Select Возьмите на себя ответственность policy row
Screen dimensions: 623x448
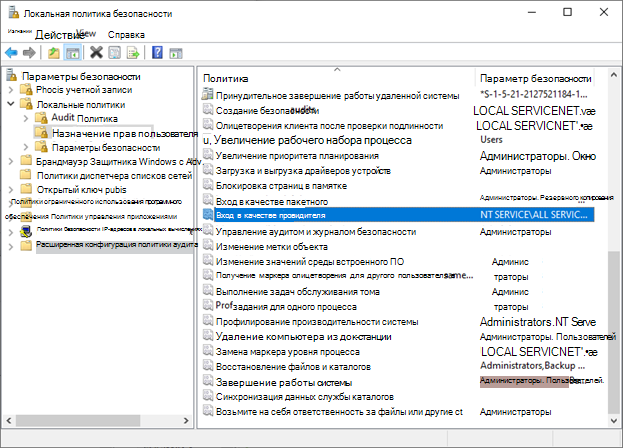(x=339, y=412)
